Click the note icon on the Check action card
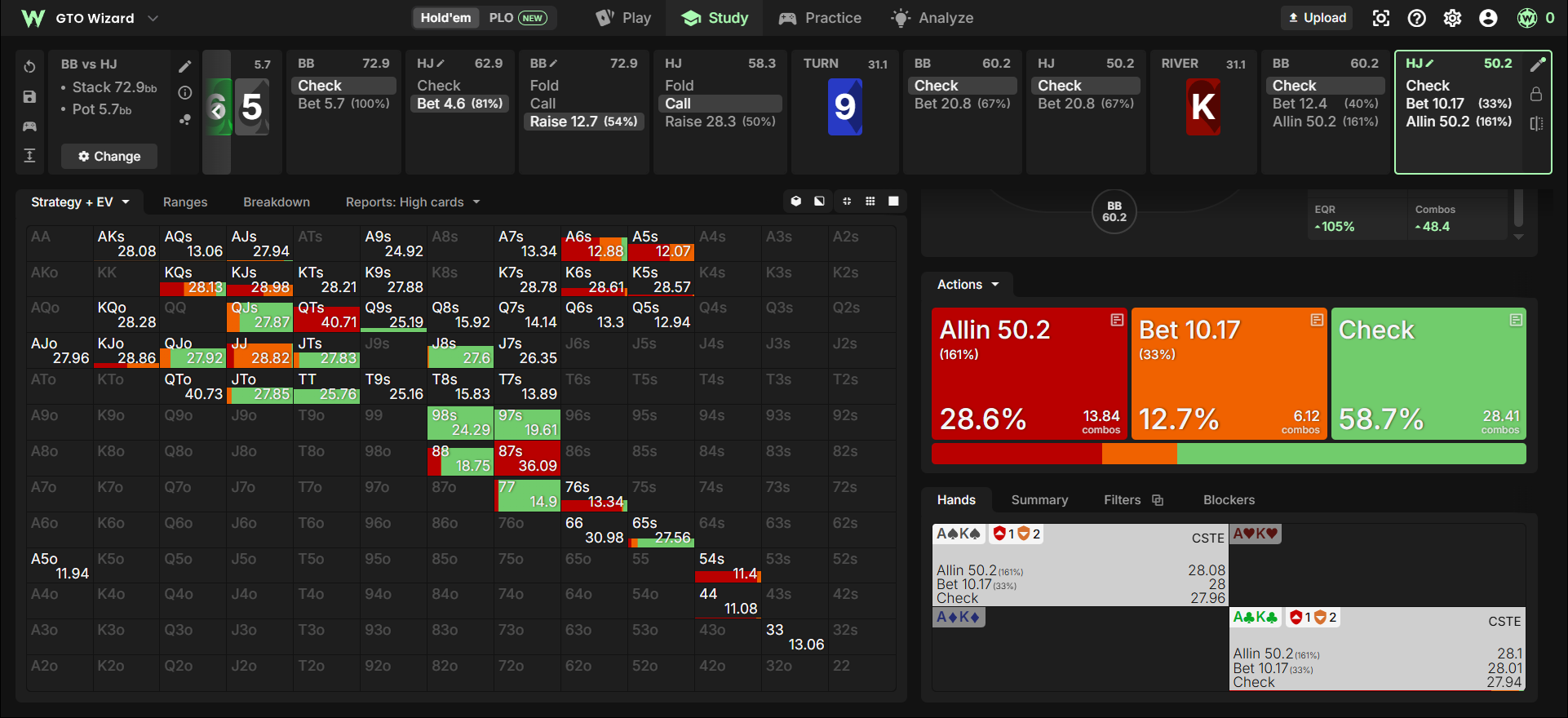This screenshot has width=1568, height=718. coord(1516,320)
